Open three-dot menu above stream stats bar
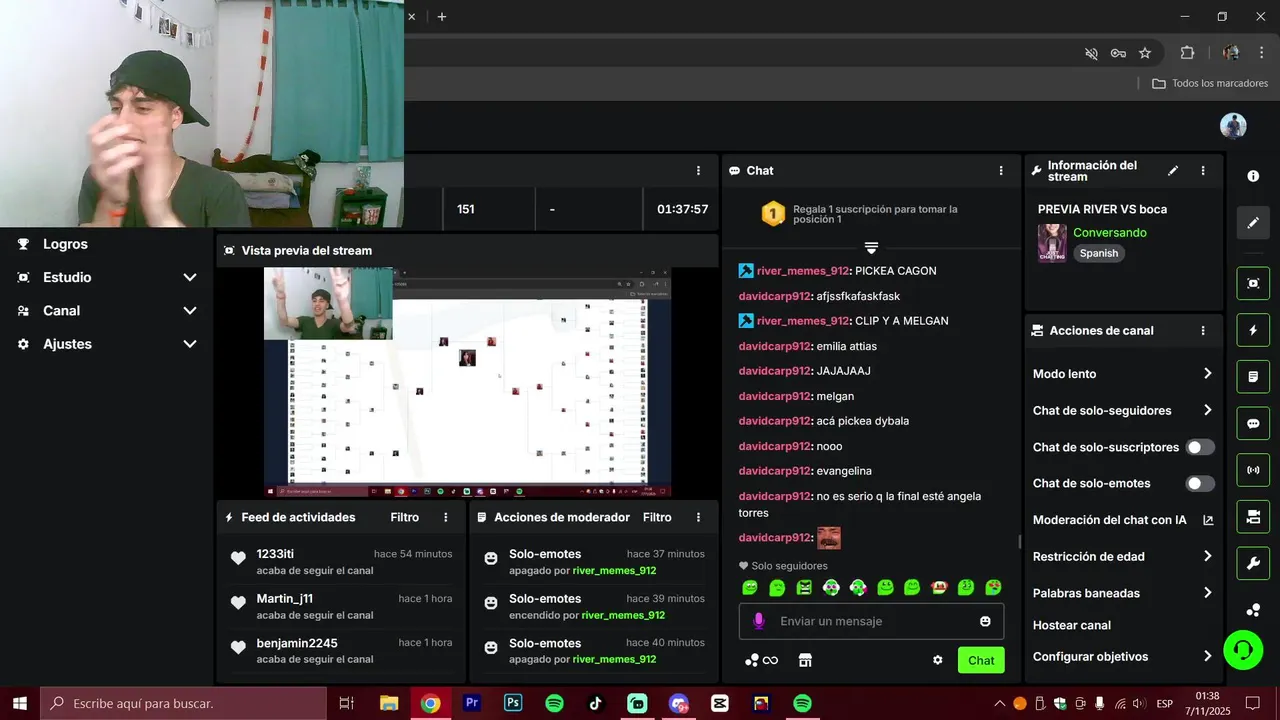 [699, 171]
